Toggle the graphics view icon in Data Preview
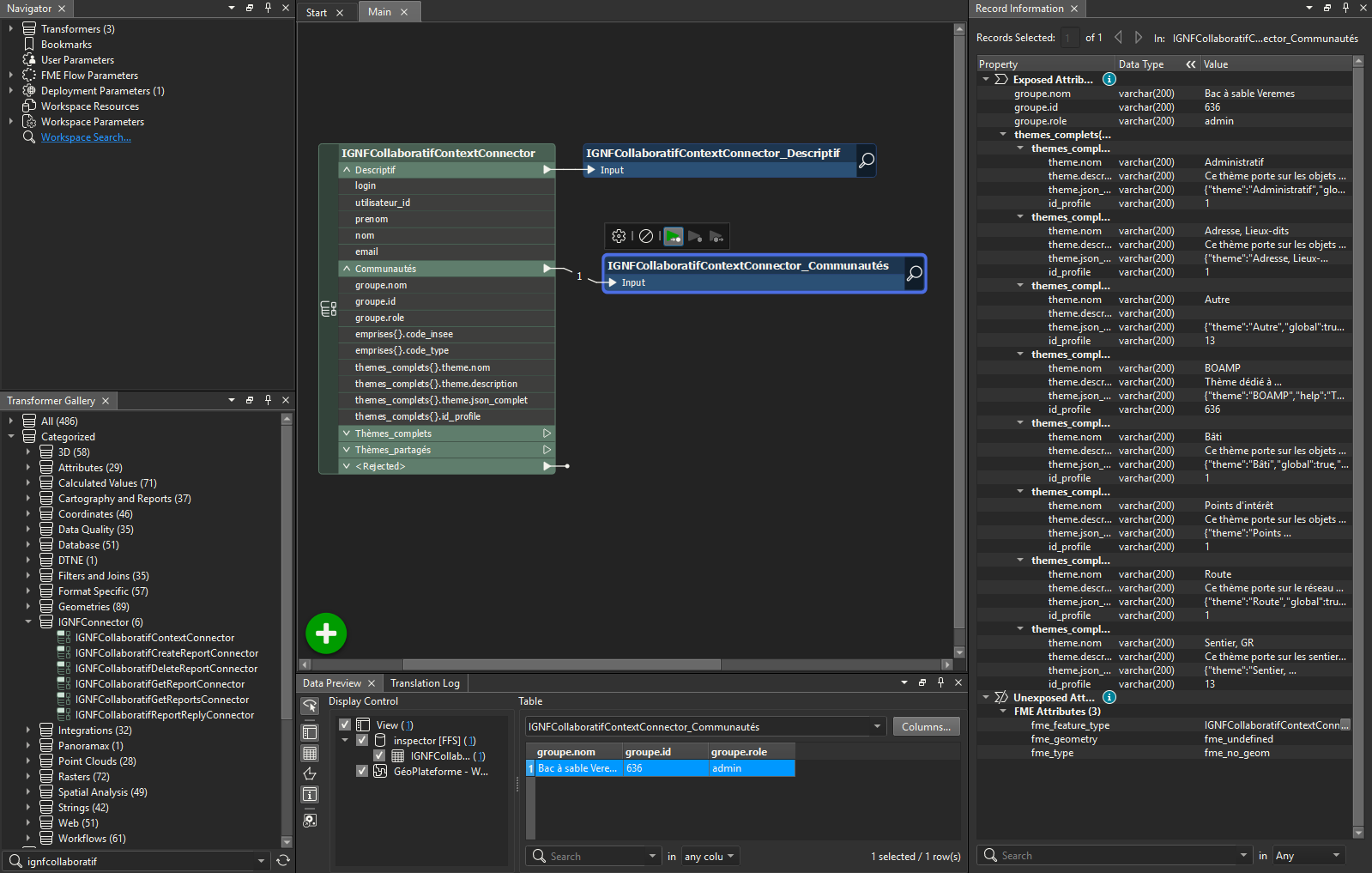The width and height of the screenshot is (1372, 873). click(x=310, y=773)
